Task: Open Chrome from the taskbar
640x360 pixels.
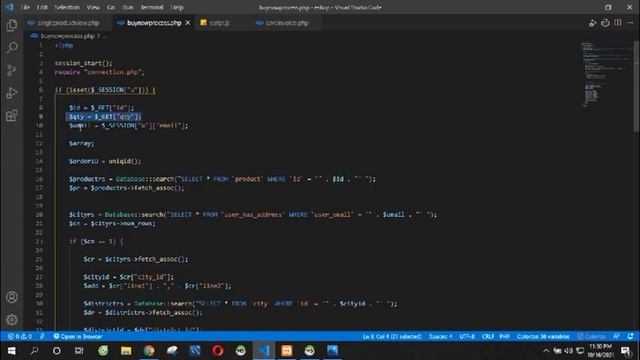Action: 149,351
